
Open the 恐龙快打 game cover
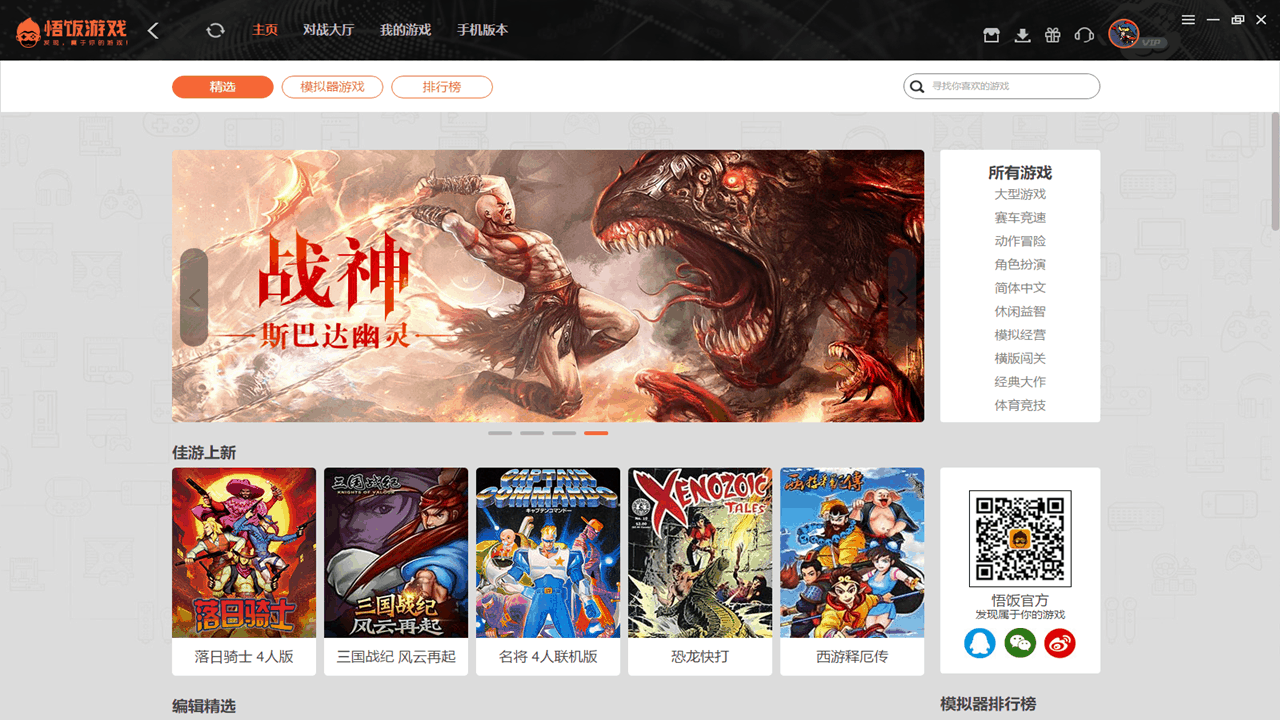700,553
